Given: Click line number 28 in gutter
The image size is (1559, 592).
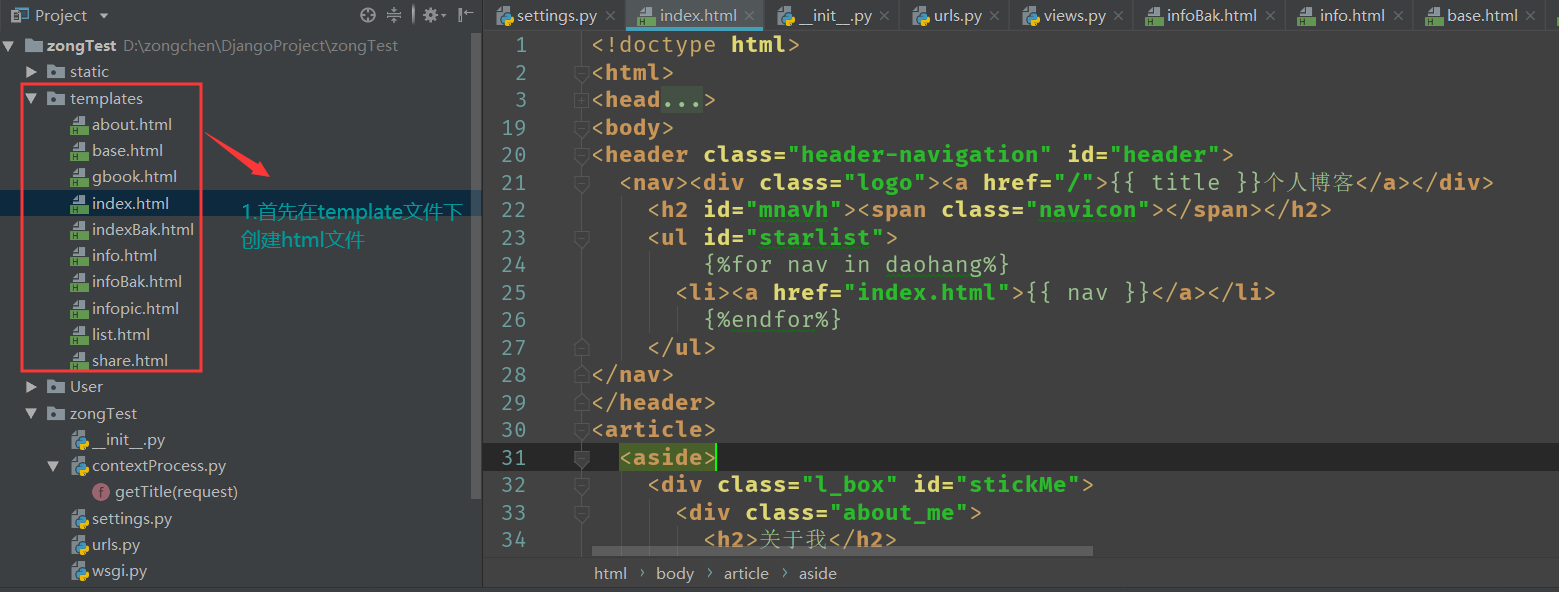Looking at the screenshot, I should 513,375.
